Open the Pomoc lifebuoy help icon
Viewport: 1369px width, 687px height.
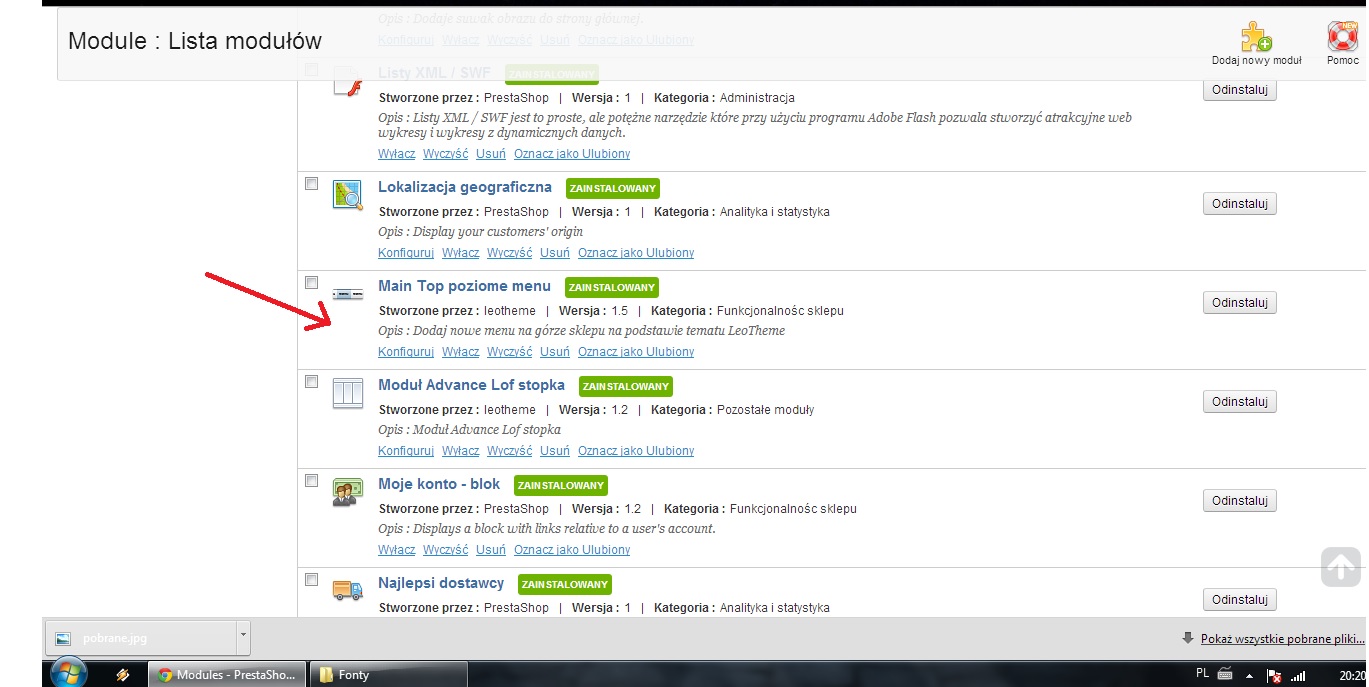pos(1342,37)
